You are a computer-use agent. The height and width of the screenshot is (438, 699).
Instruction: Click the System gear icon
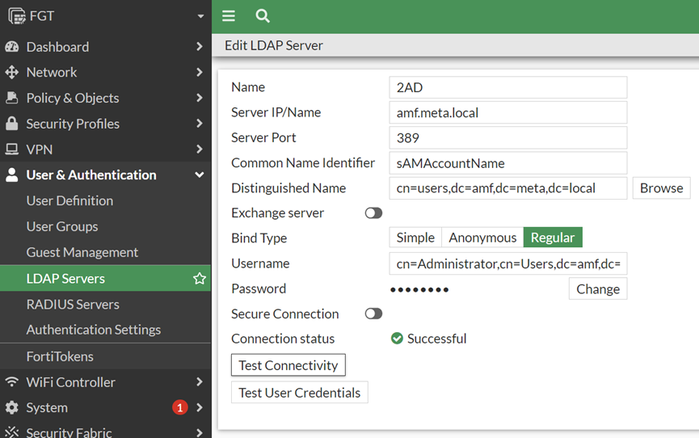(12, 408)
